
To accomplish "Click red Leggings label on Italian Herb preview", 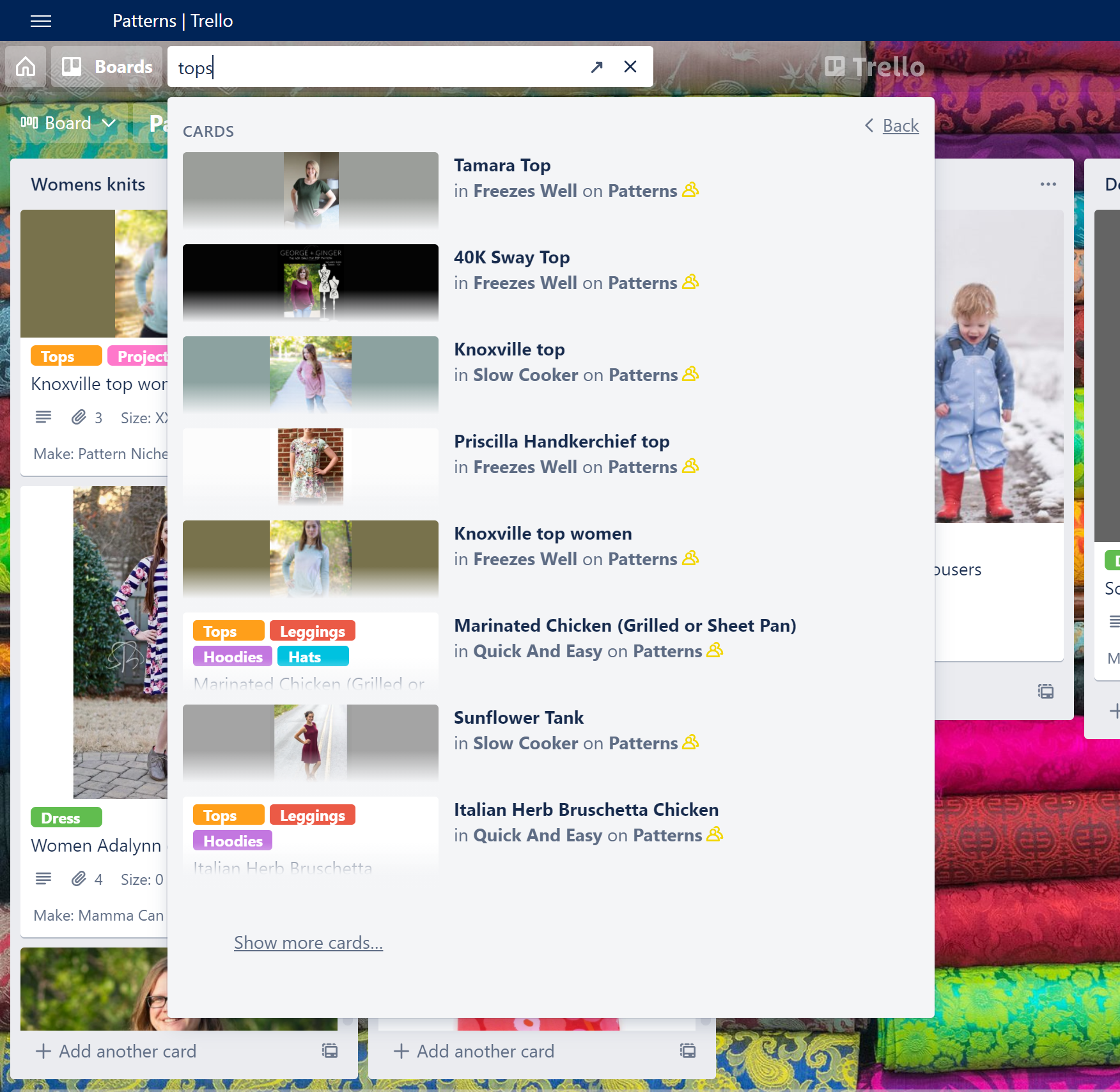I will click(312, 815).
